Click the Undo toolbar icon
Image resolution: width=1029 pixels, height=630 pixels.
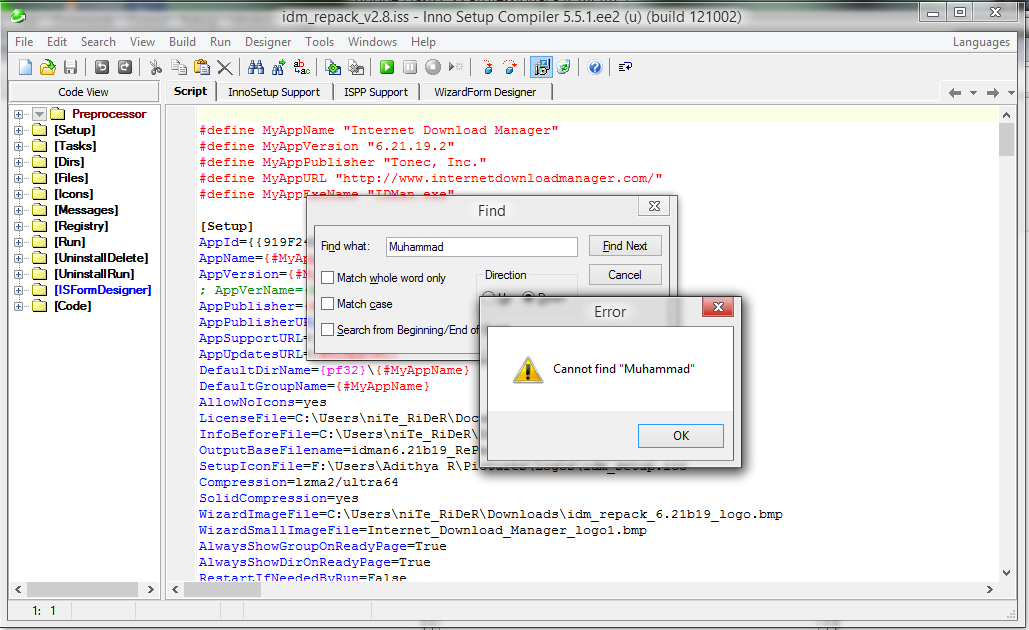coord(101,67)
